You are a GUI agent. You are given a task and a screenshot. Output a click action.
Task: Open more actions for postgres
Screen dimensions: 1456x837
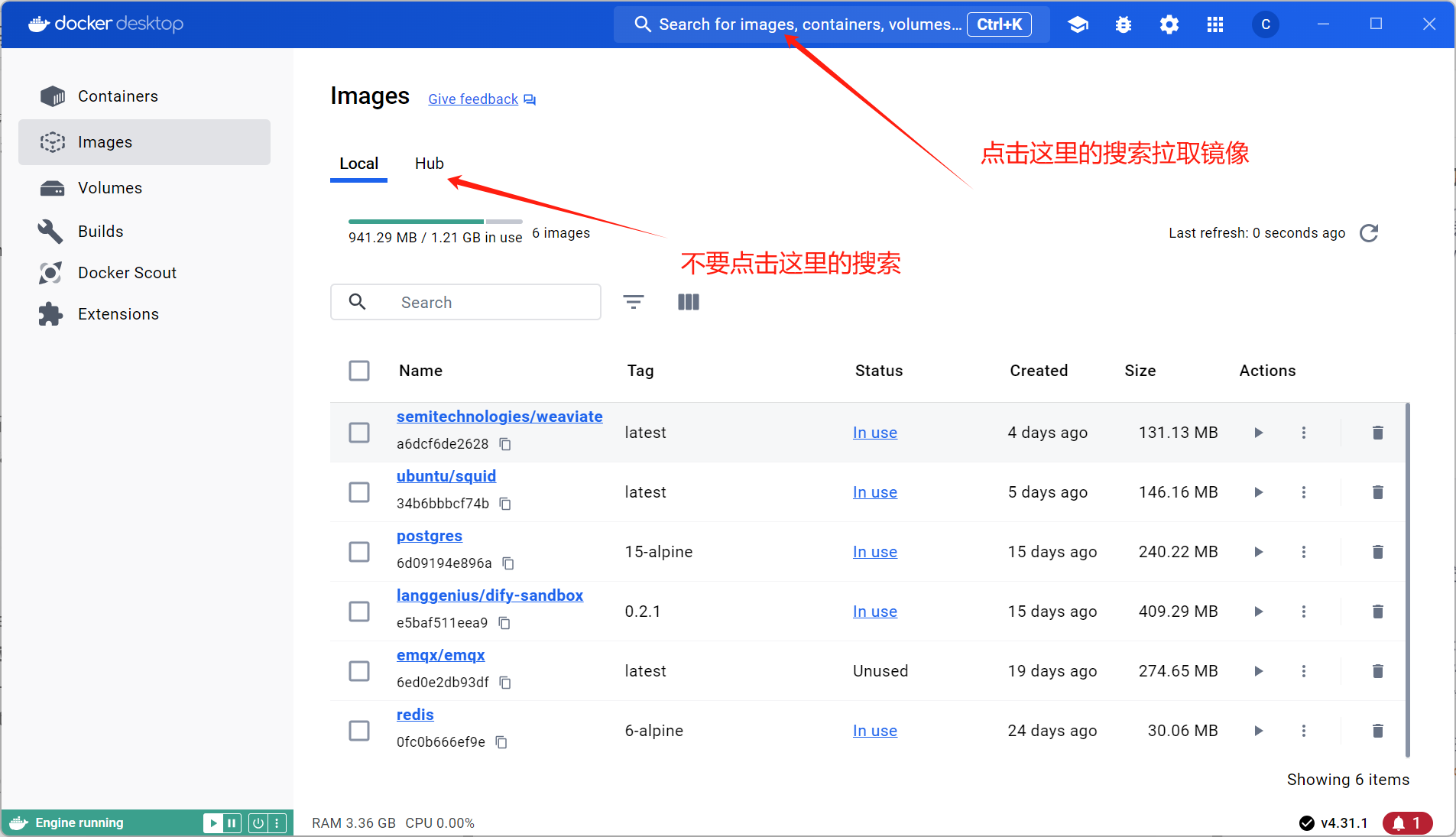pyautogui.click(x=1304, y=552)
